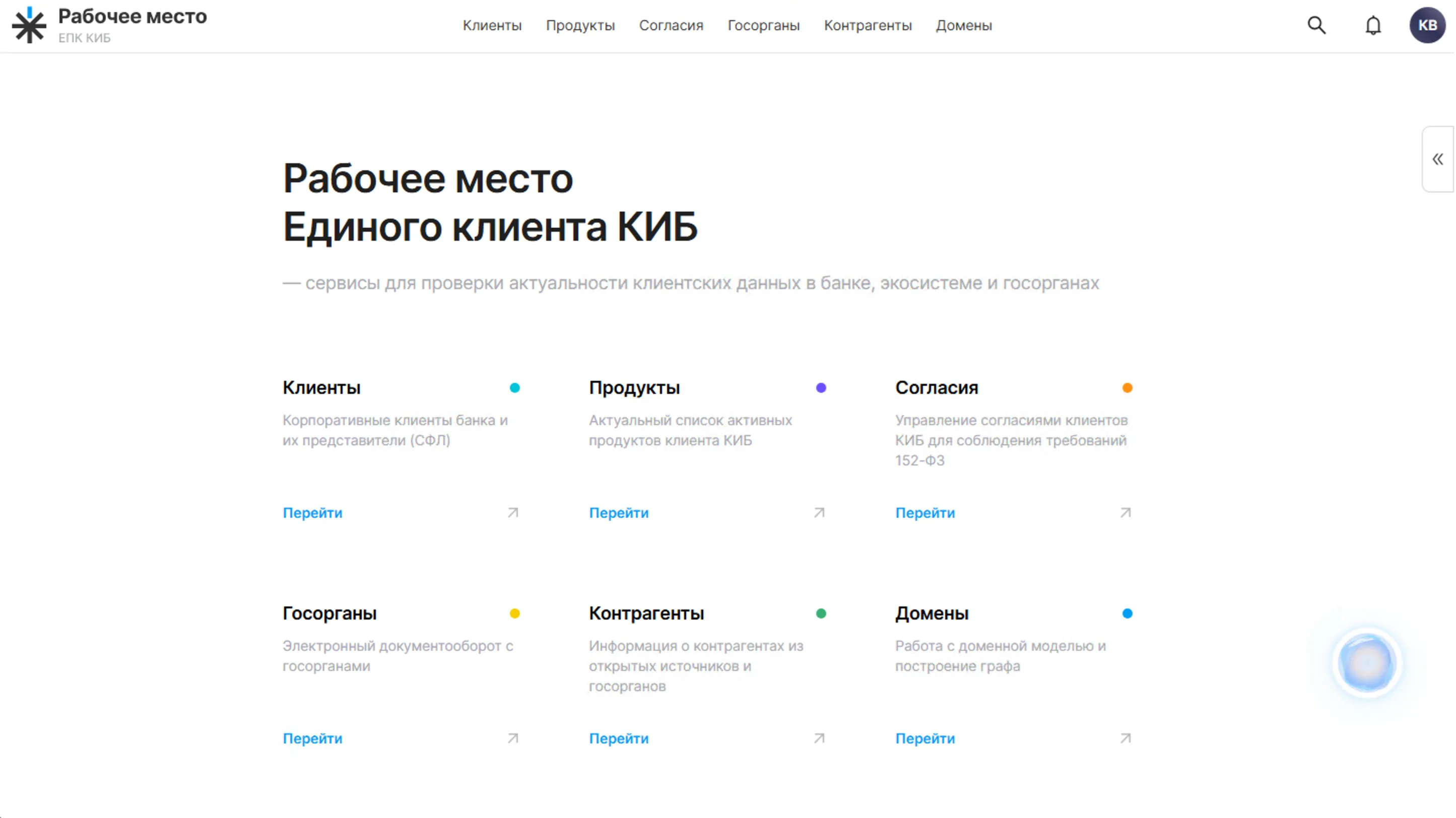Open the floating assistant orb
Screen dimensions: 1456x818
click(x=1366, y=662)
